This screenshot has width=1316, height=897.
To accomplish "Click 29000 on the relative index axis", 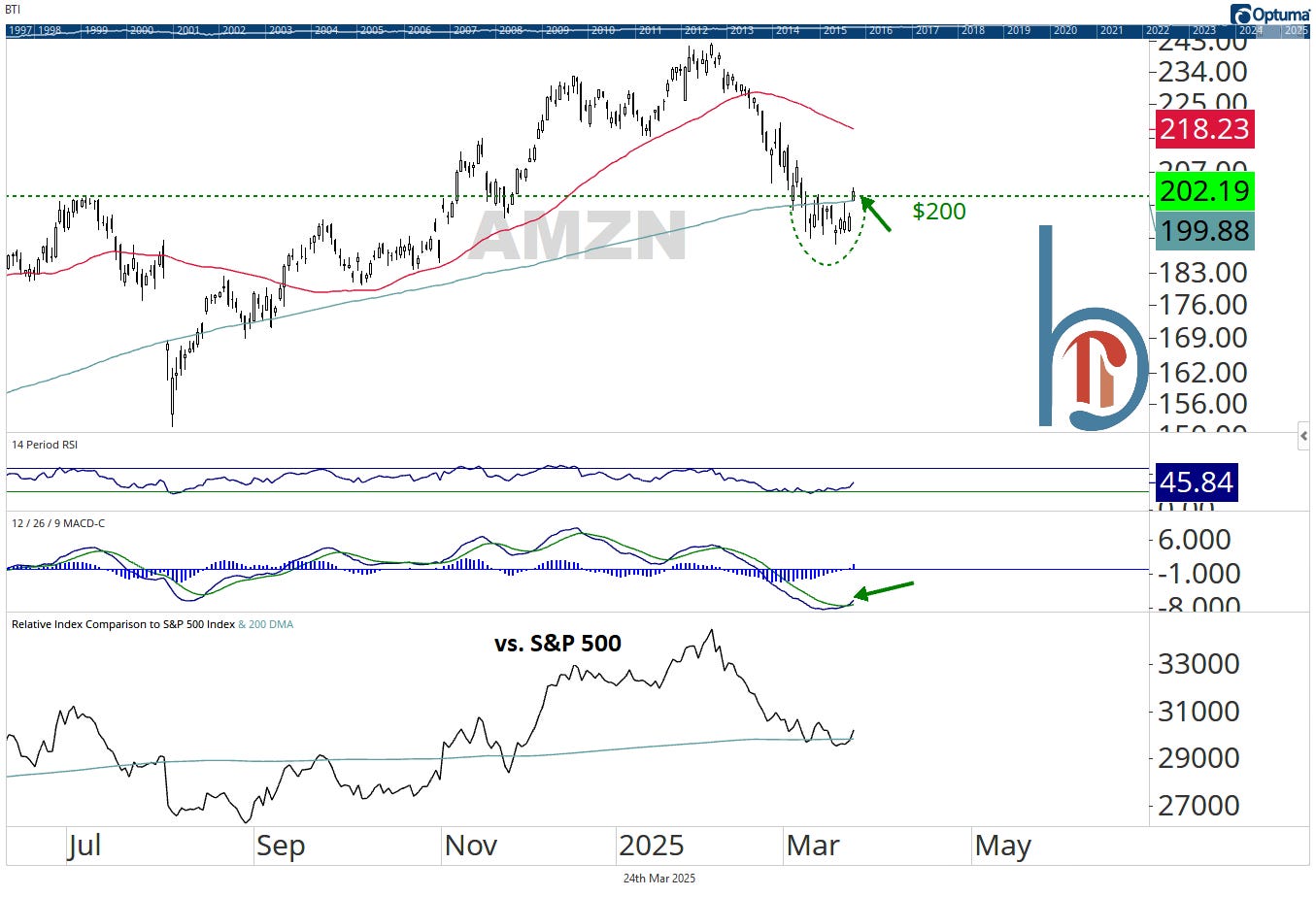I will point(1198,758).
